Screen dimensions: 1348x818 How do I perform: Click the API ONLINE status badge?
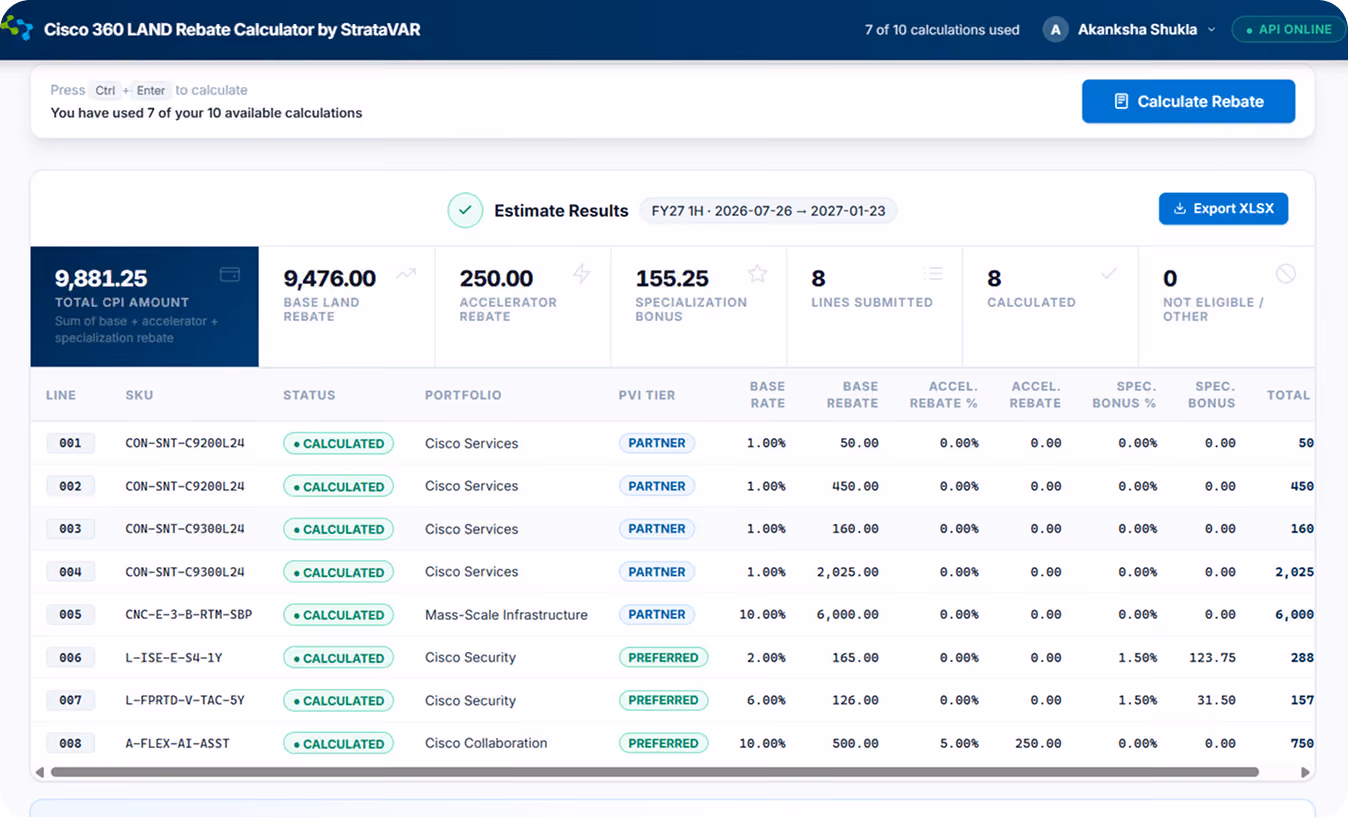(1288, 29)
